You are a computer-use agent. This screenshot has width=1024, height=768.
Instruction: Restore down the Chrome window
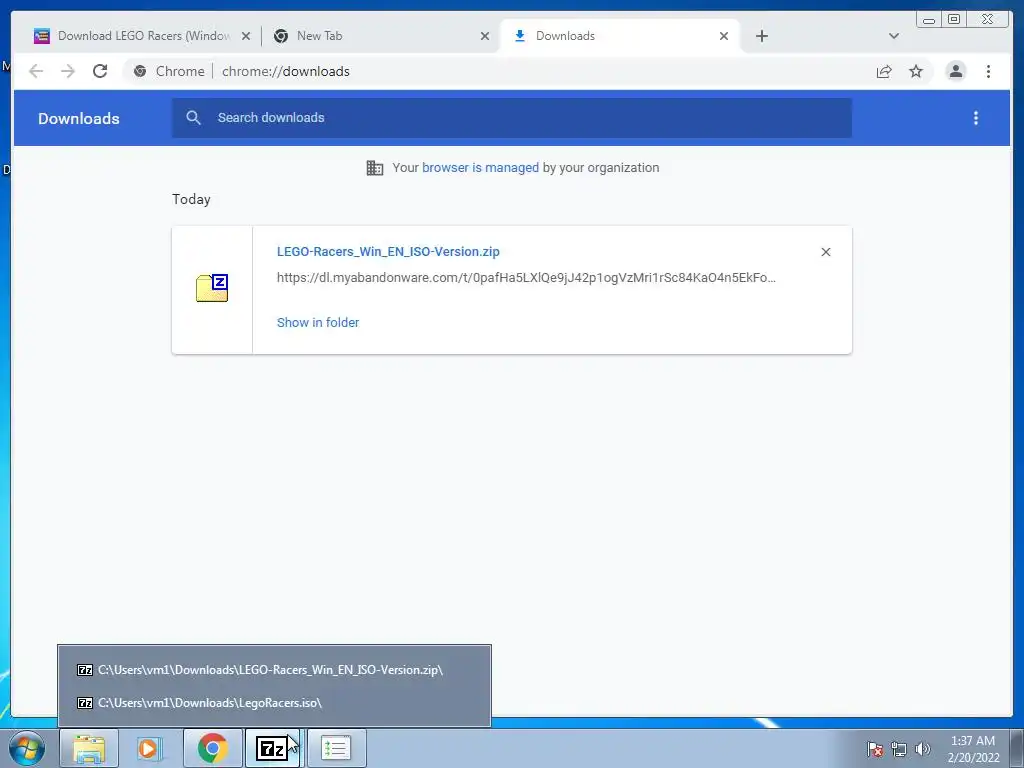click(x=953, y=20)
